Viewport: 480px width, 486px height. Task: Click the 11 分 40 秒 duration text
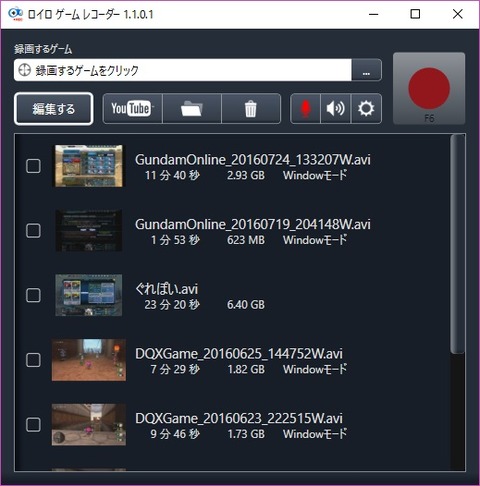coord(172,175)
